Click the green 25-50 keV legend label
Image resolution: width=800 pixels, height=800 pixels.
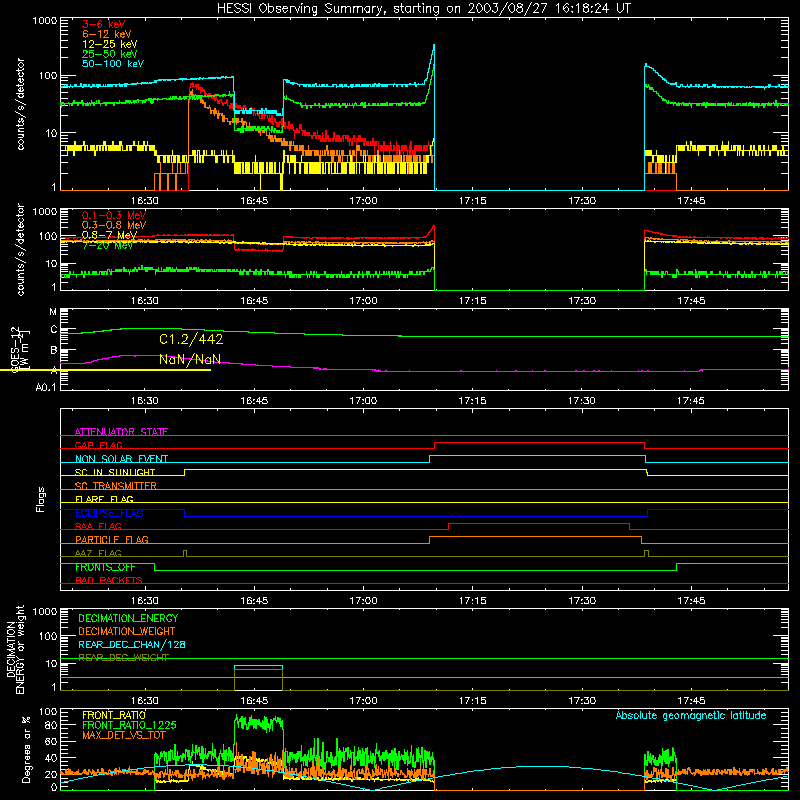click(x=110, y=54)
